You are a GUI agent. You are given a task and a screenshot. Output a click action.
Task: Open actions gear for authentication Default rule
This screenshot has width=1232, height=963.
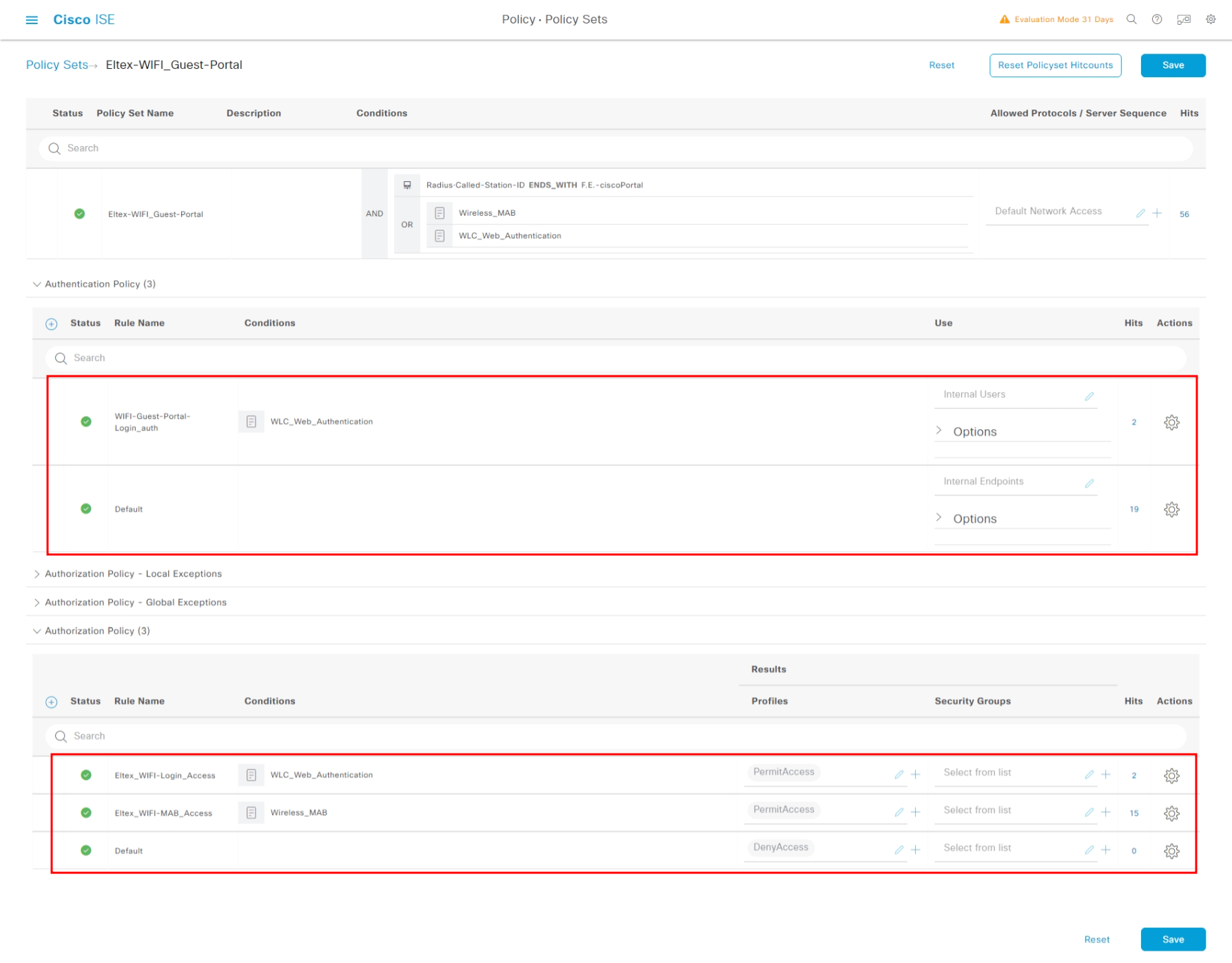pyautogui.click(x=1171, y=510)
